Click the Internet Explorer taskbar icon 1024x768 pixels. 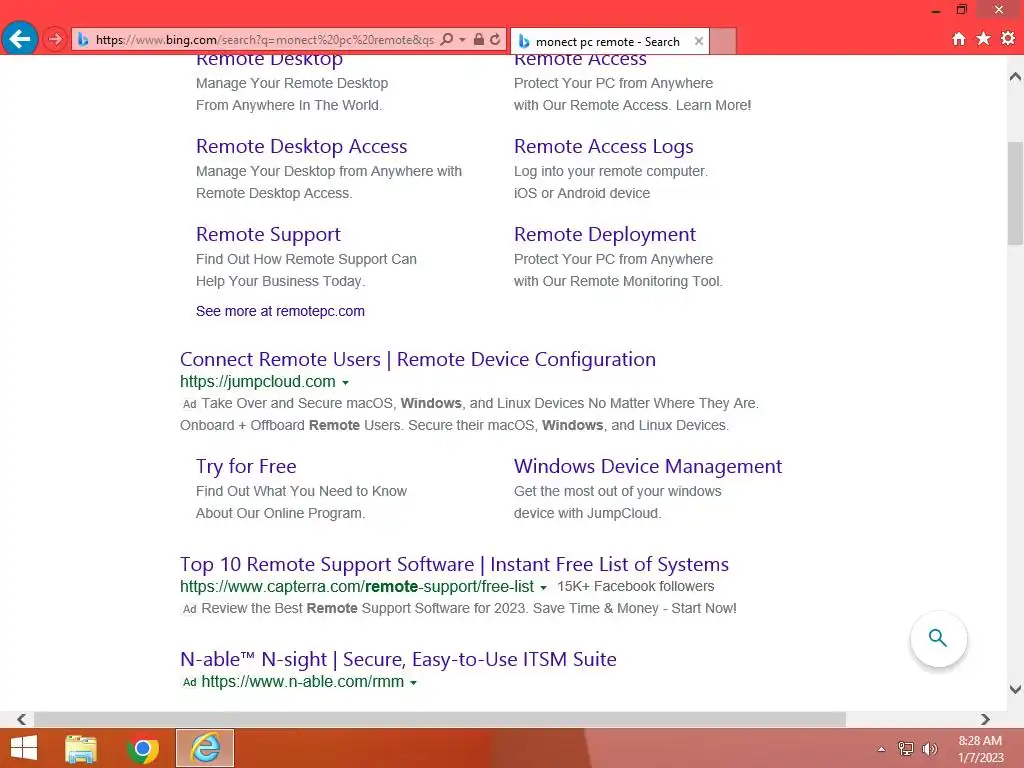(x=205, y=748)
